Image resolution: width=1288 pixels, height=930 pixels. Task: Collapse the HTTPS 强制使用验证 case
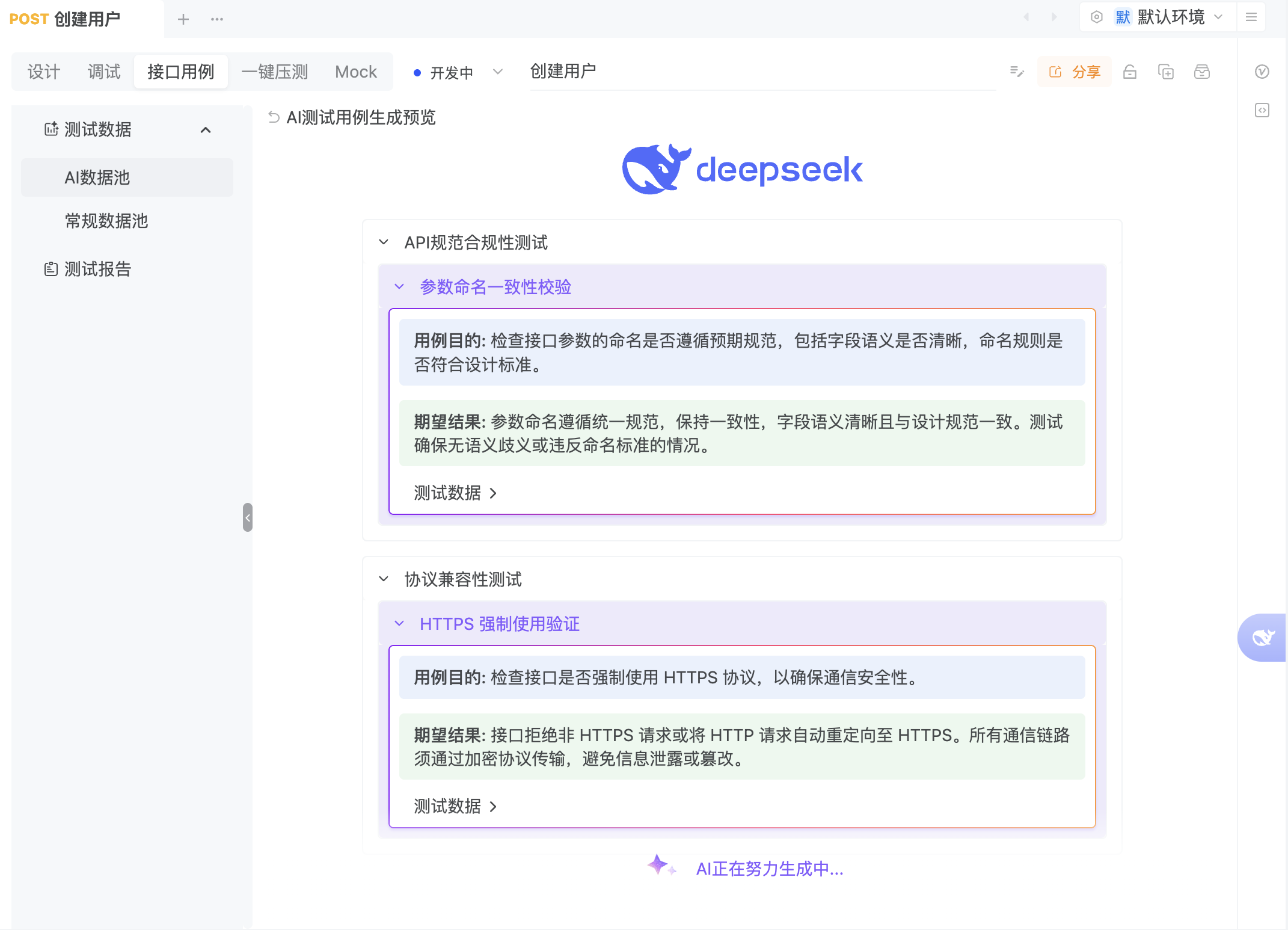coord(399,624)
